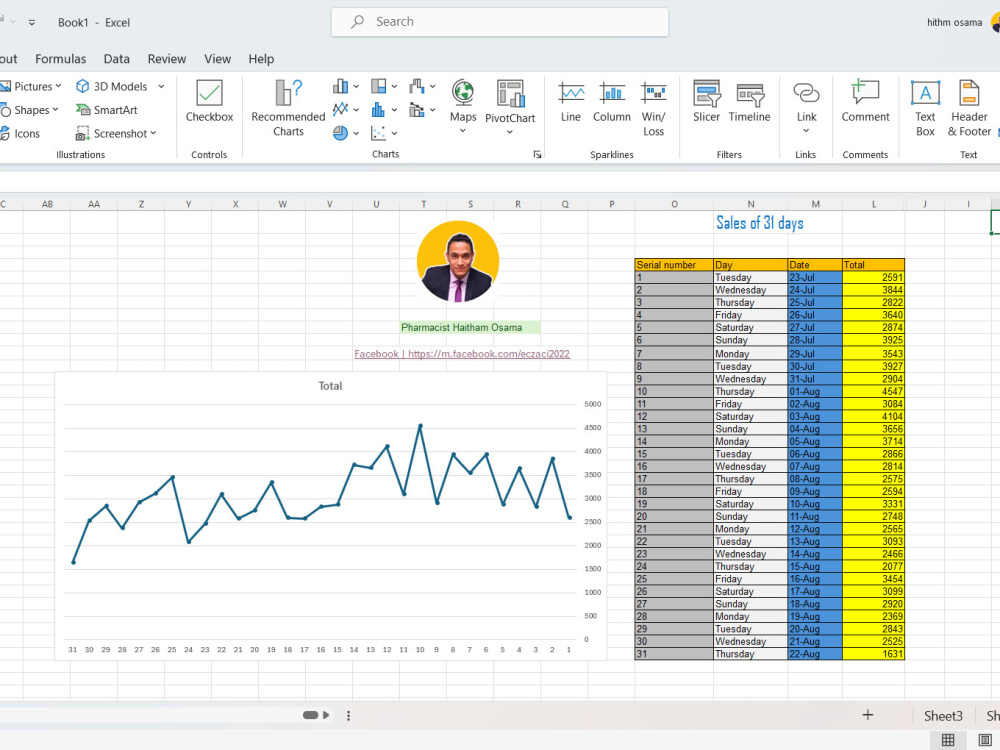Viewport: 1000px width, 750px height.
Task: Open the View tab
Action: point(217,59)
